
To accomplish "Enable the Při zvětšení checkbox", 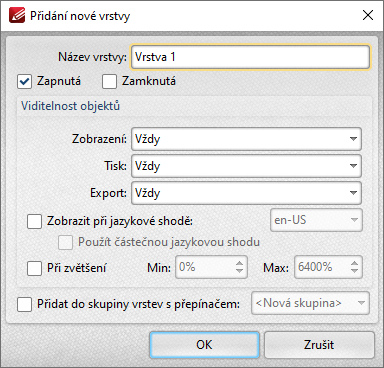I will coord(34,268).
